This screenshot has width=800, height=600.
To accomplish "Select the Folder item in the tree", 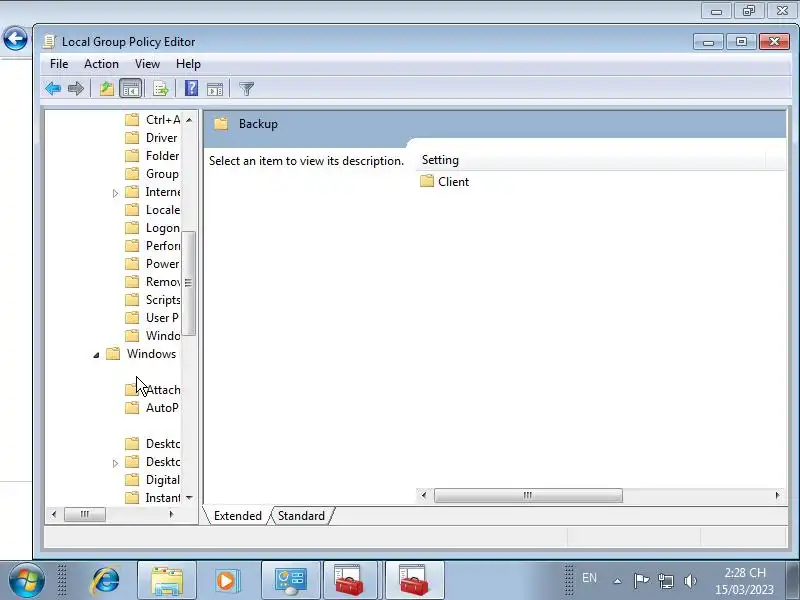I will pyautogui.click(x=152, y=156).
